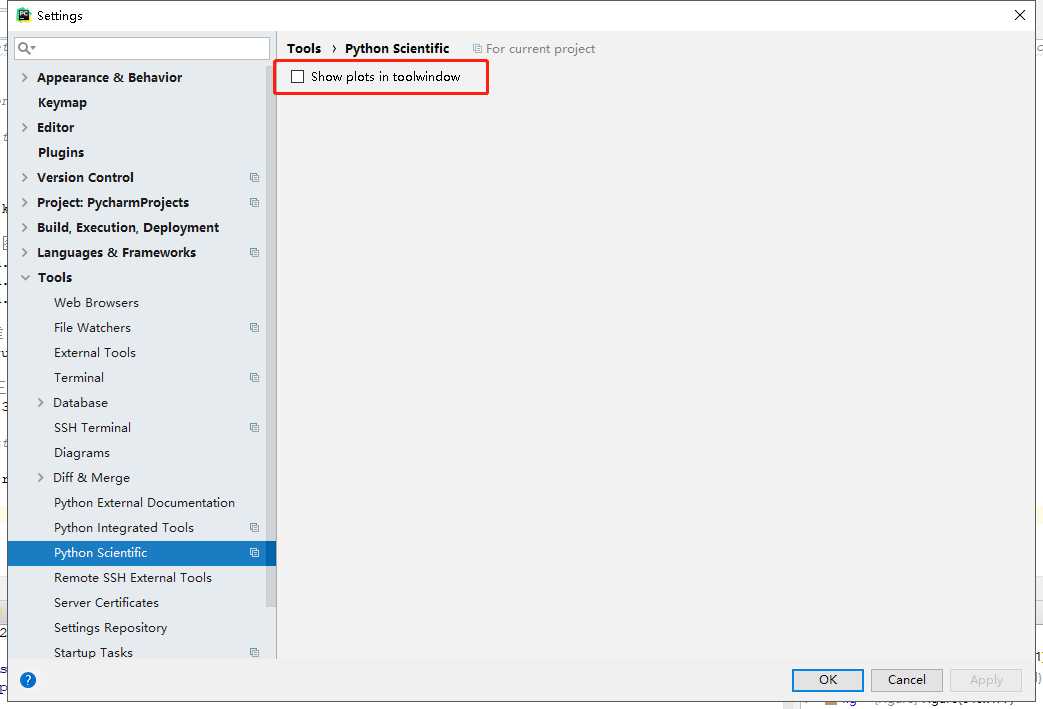
Task: Click the PyCharm icon in title bar
Action: pyautogui.click(x=24, y=15)
